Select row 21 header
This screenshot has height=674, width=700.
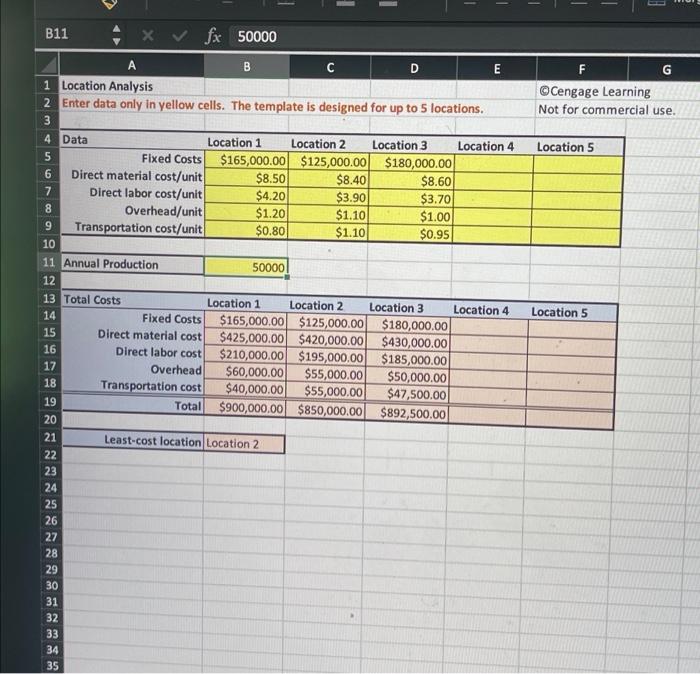[50, 437]
